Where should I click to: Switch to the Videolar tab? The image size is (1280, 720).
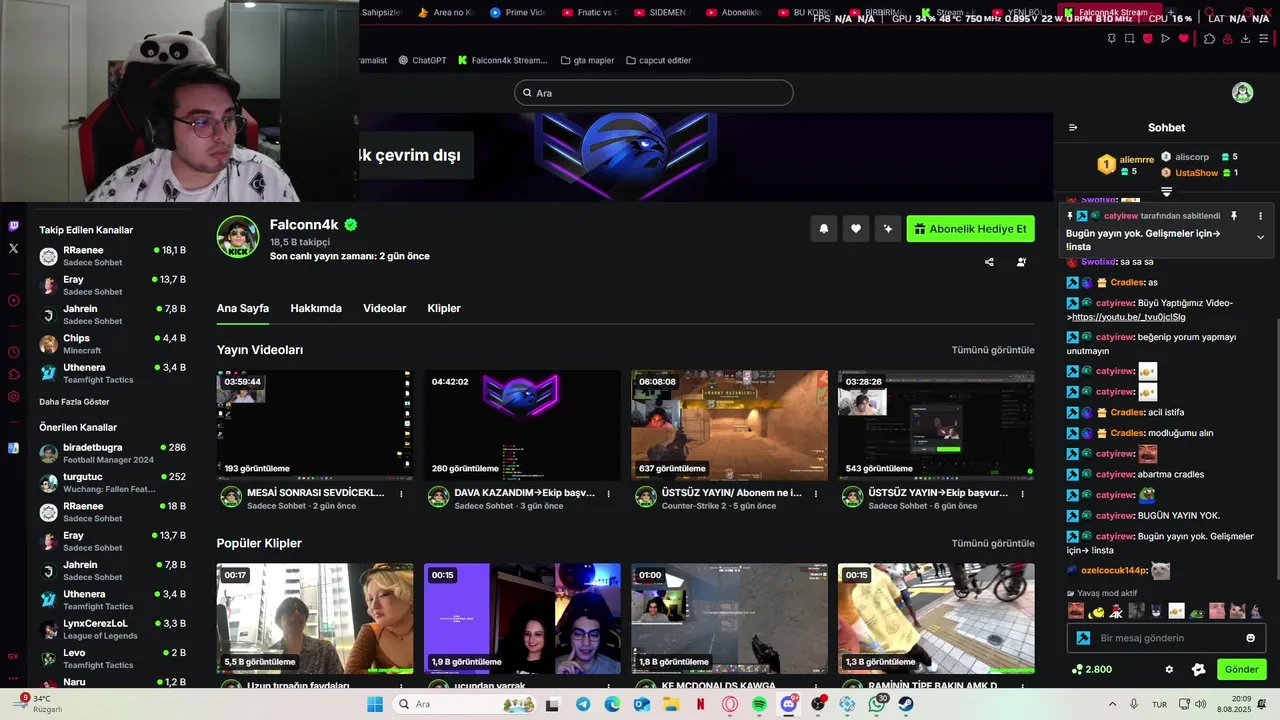pyautogui.click(x=385, y=308)
